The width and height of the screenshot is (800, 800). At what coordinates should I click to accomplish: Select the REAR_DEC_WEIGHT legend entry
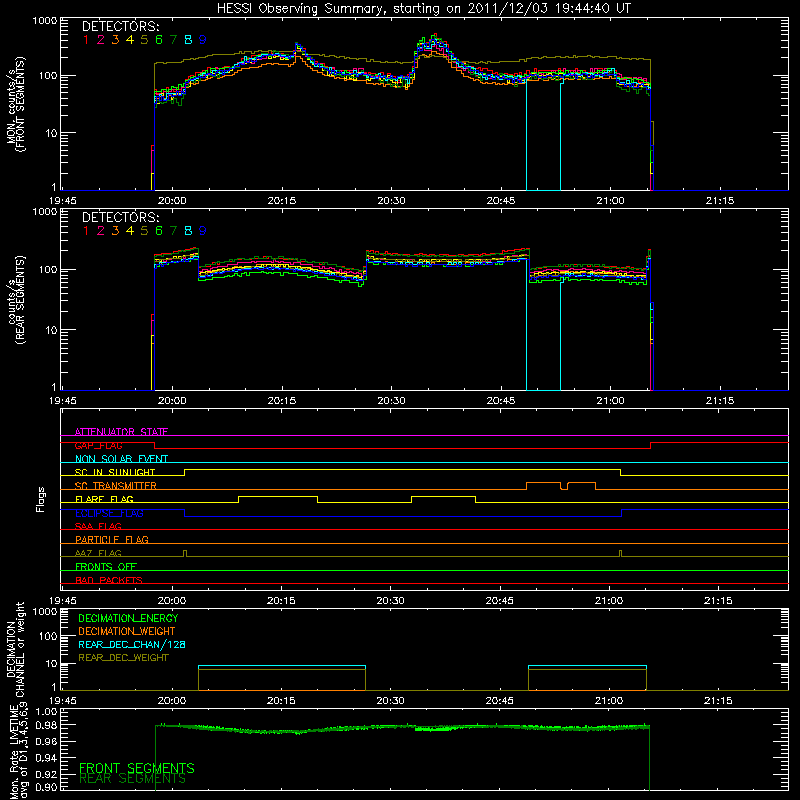(123, 658)
